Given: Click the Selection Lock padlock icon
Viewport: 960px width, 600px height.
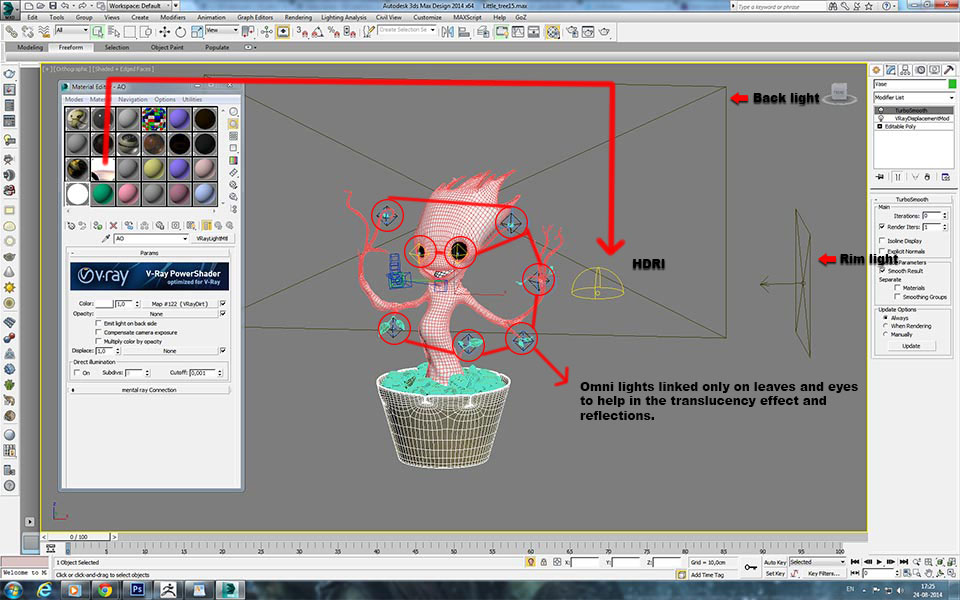Looking at the screenshot, I should tap(544, 561).
